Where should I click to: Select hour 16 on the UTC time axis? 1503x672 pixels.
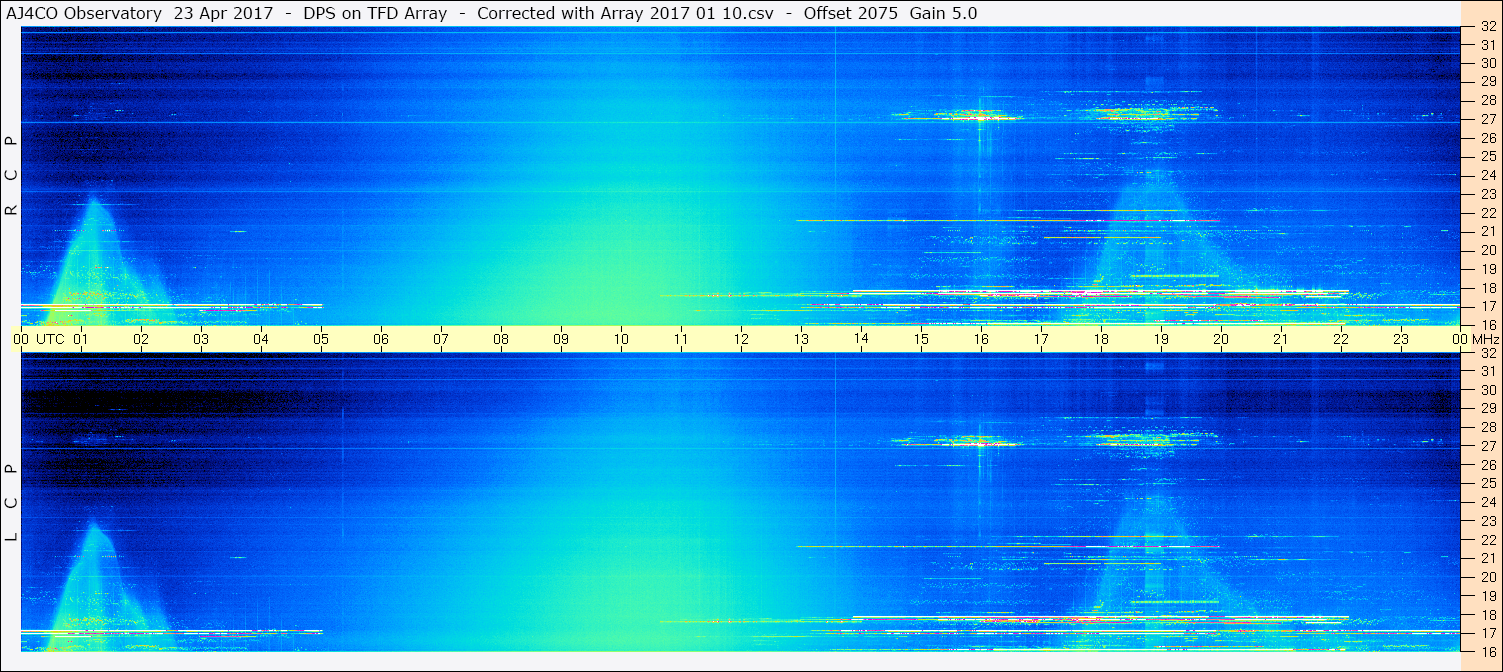pos(981,339)
